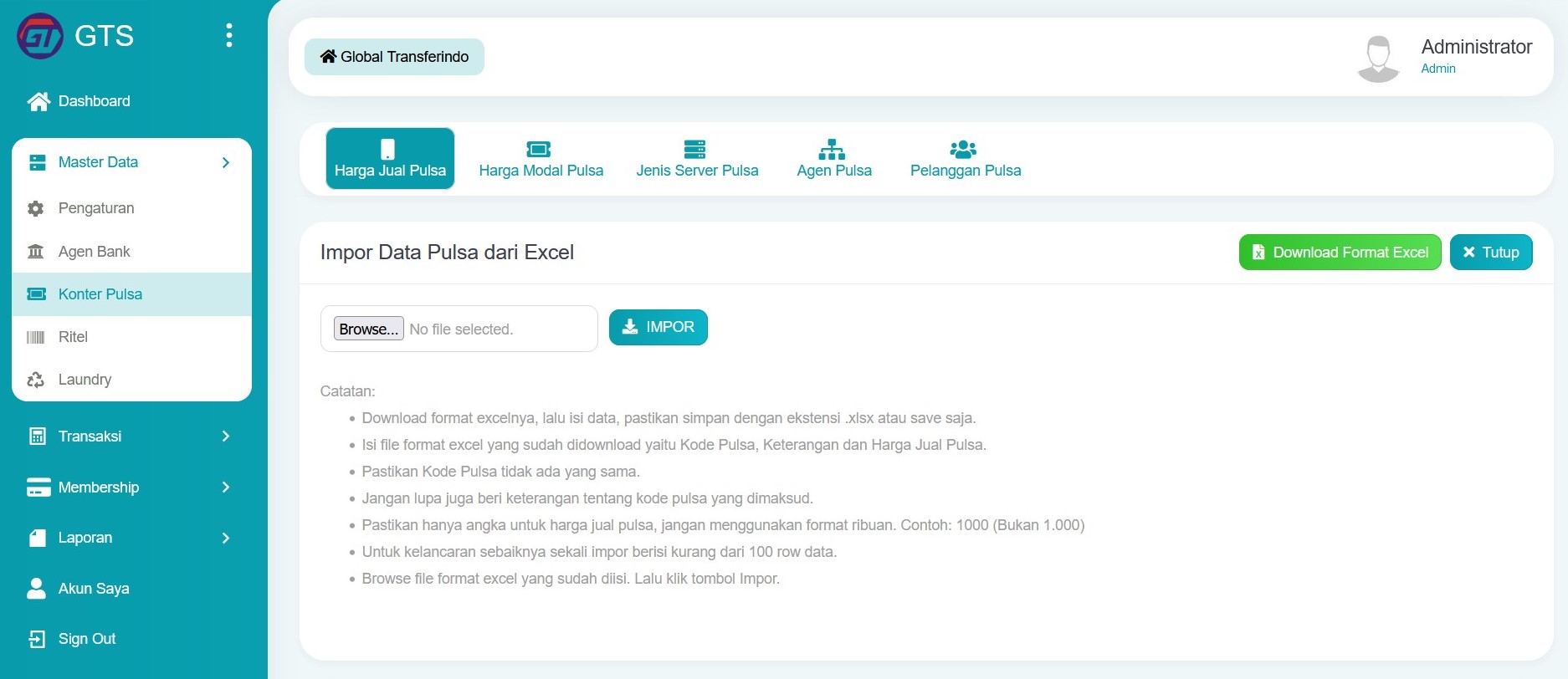This screenshot has width=1568, height=679.
Task: Click the Ritel barcode icon
Action: (x=35, y=337)
